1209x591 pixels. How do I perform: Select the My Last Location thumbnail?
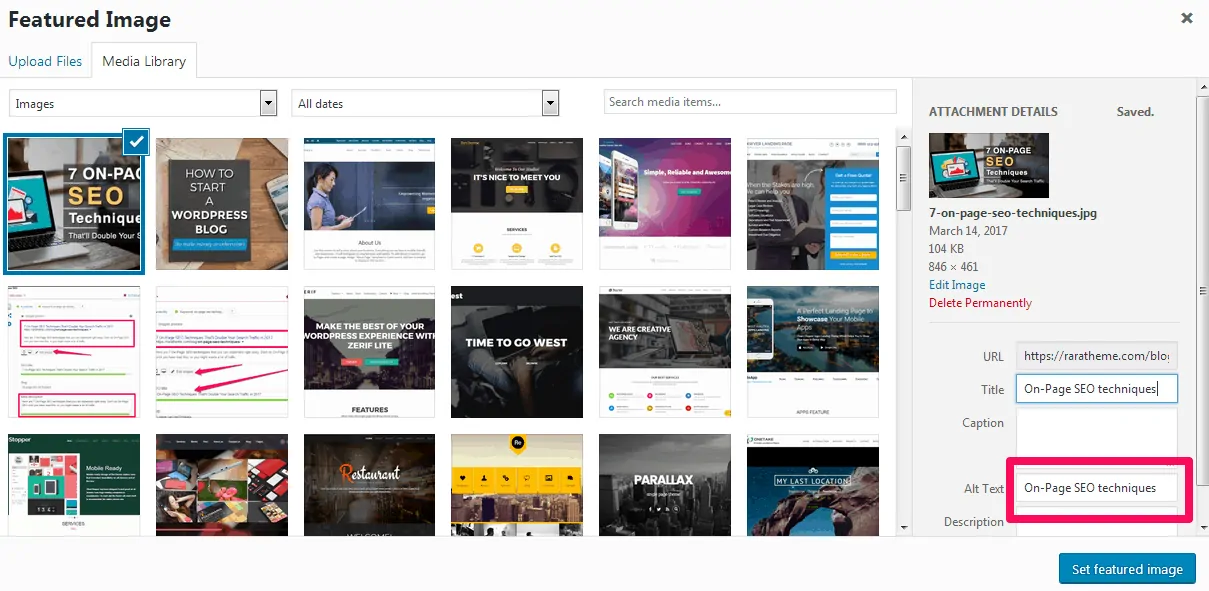click(813, 484)
